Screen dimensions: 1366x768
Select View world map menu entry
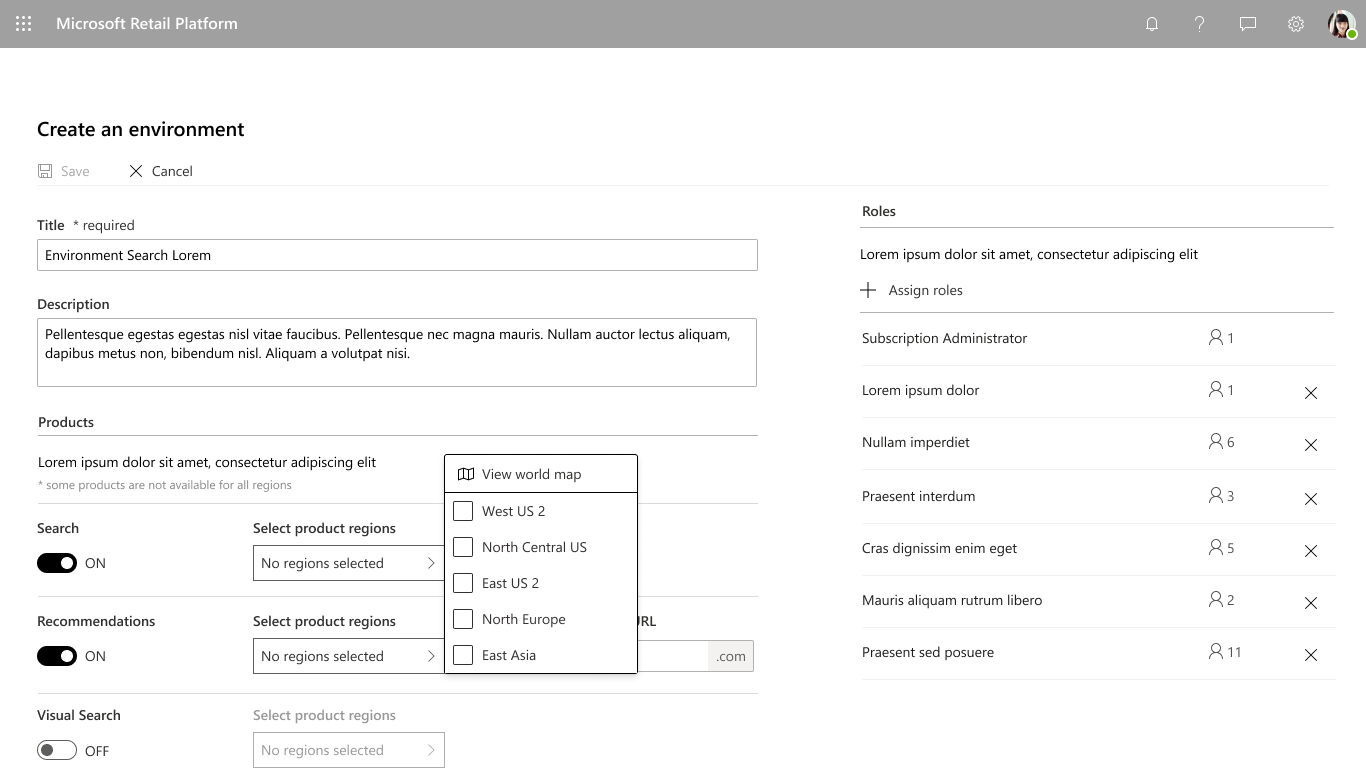click(541, 474)
